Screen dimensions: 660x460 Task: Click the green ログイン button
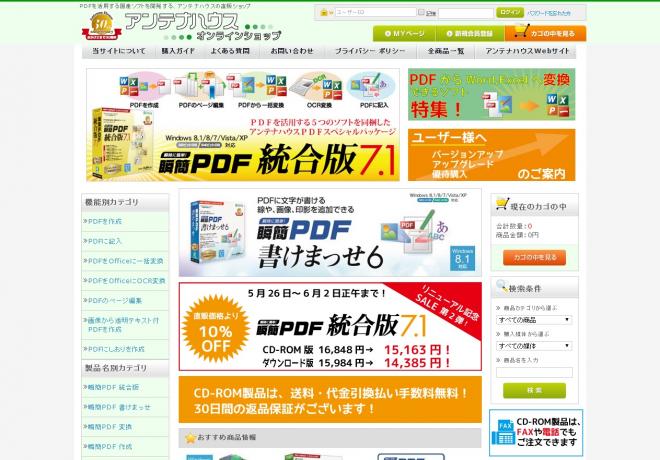click(510, 13)
